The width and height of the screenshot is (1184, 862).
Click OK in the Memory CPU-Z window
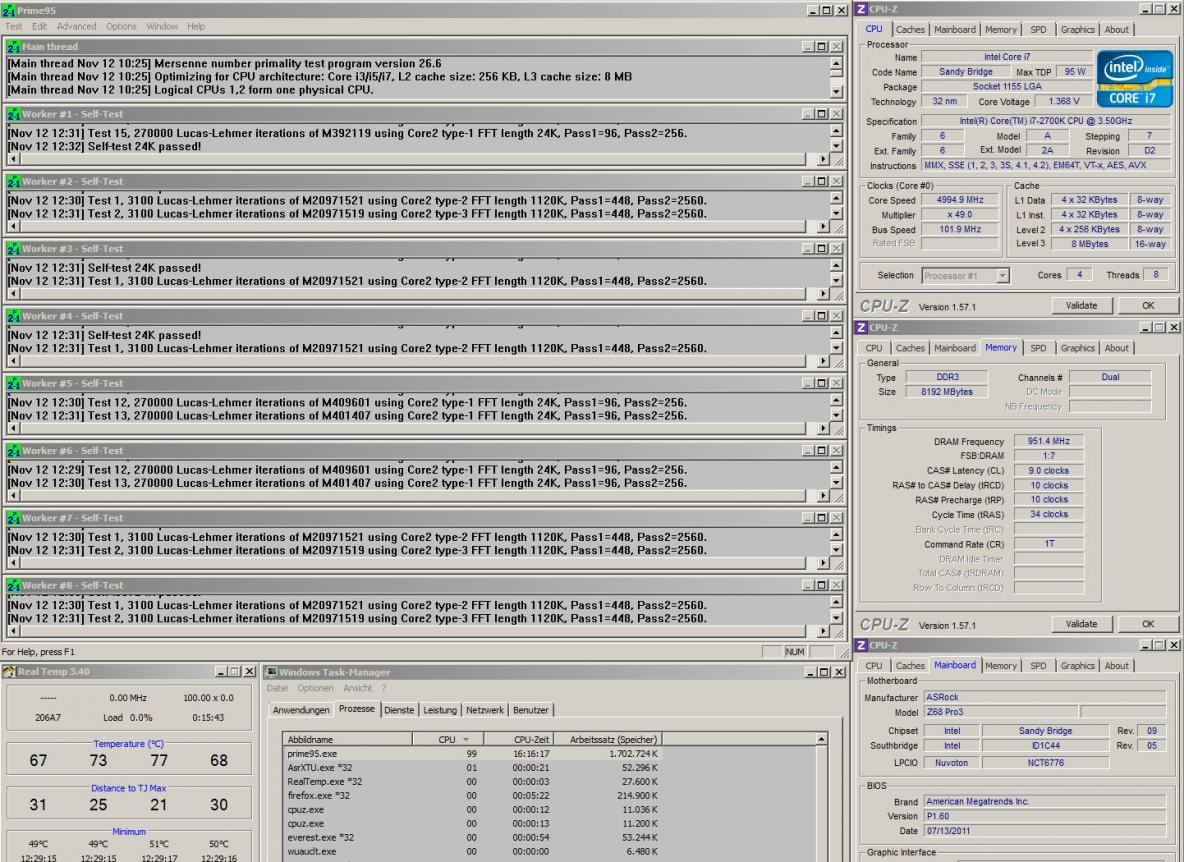[1148, 624]
